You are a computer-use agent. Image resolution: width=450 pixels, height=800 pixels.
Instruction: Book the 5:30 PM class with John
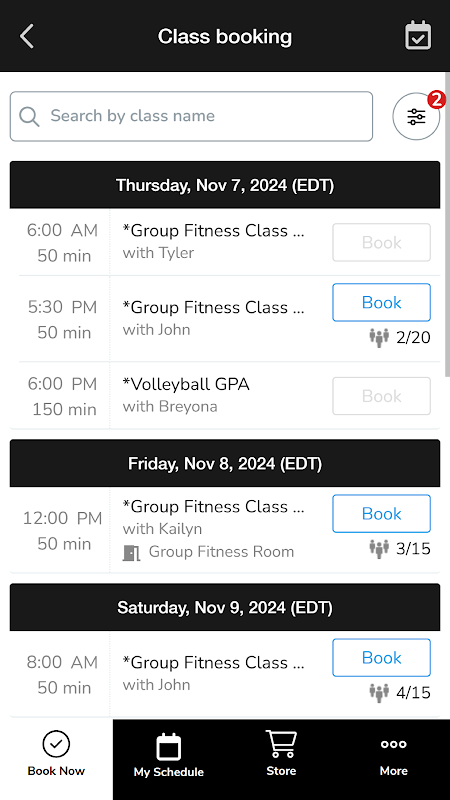click(x=382, y=303)
